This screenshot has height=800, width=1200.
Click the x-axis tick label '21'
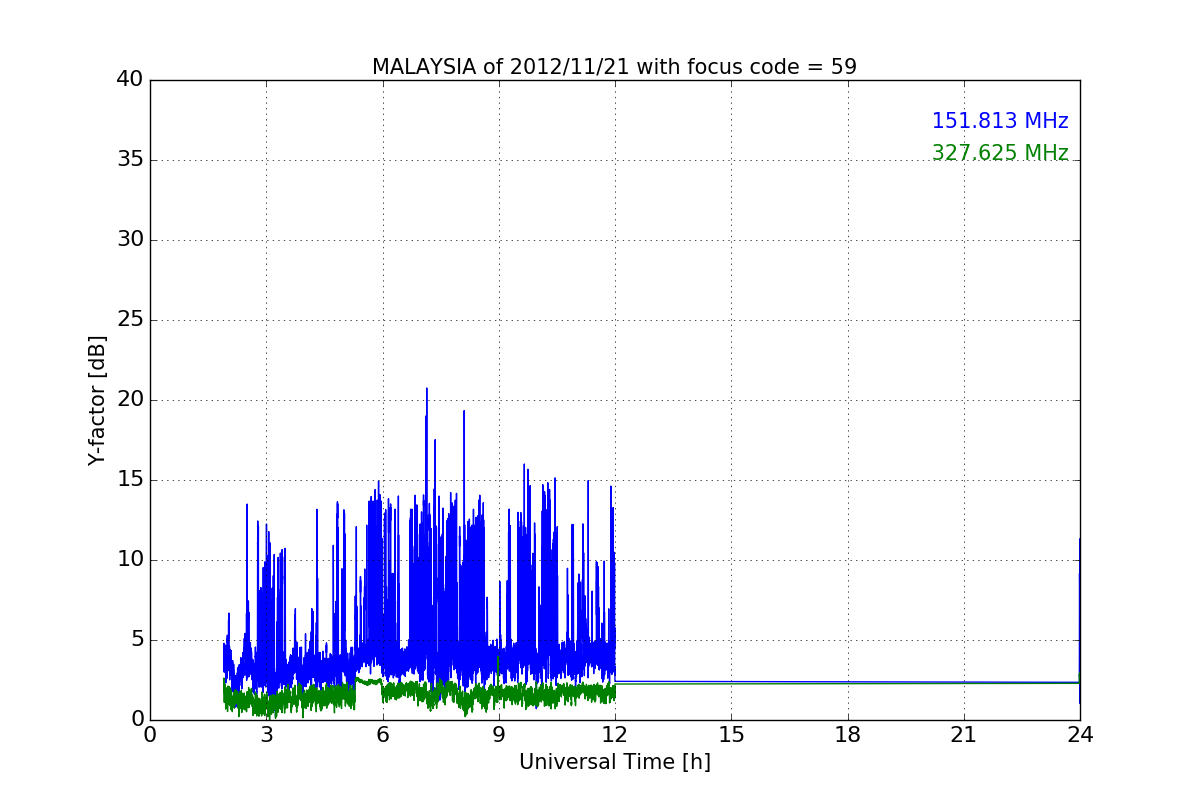click(964, 735)
